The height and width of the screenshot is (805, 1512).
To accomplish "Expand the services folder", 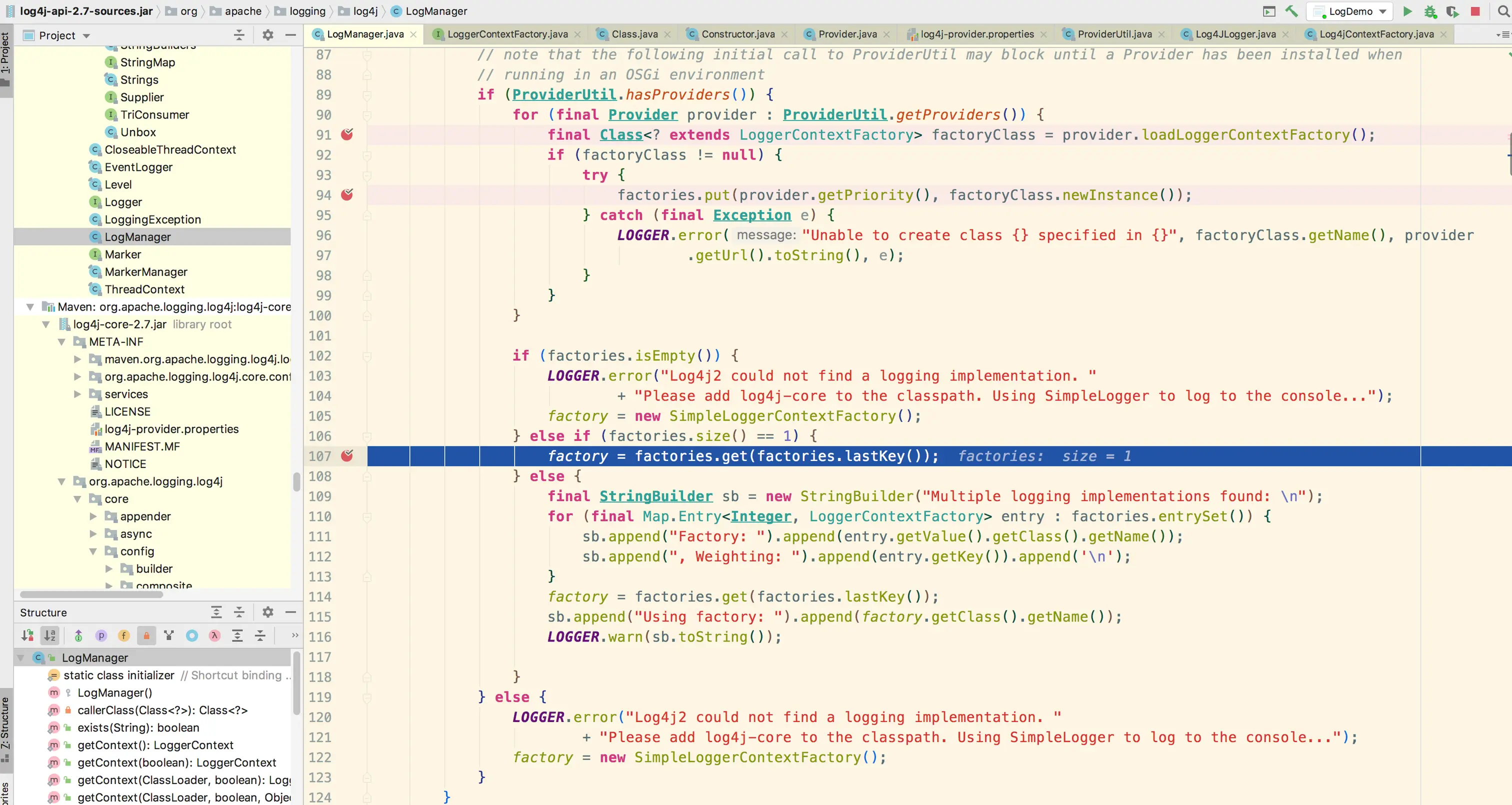I will tap(77, 394).
